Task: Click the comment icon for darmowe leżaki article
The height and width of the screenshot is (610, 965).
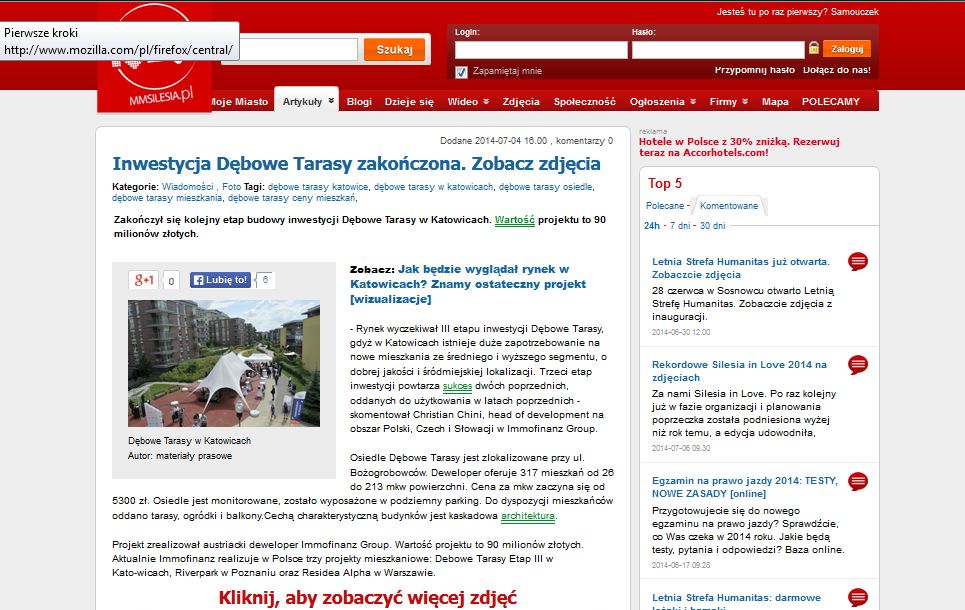Action: 857,599
